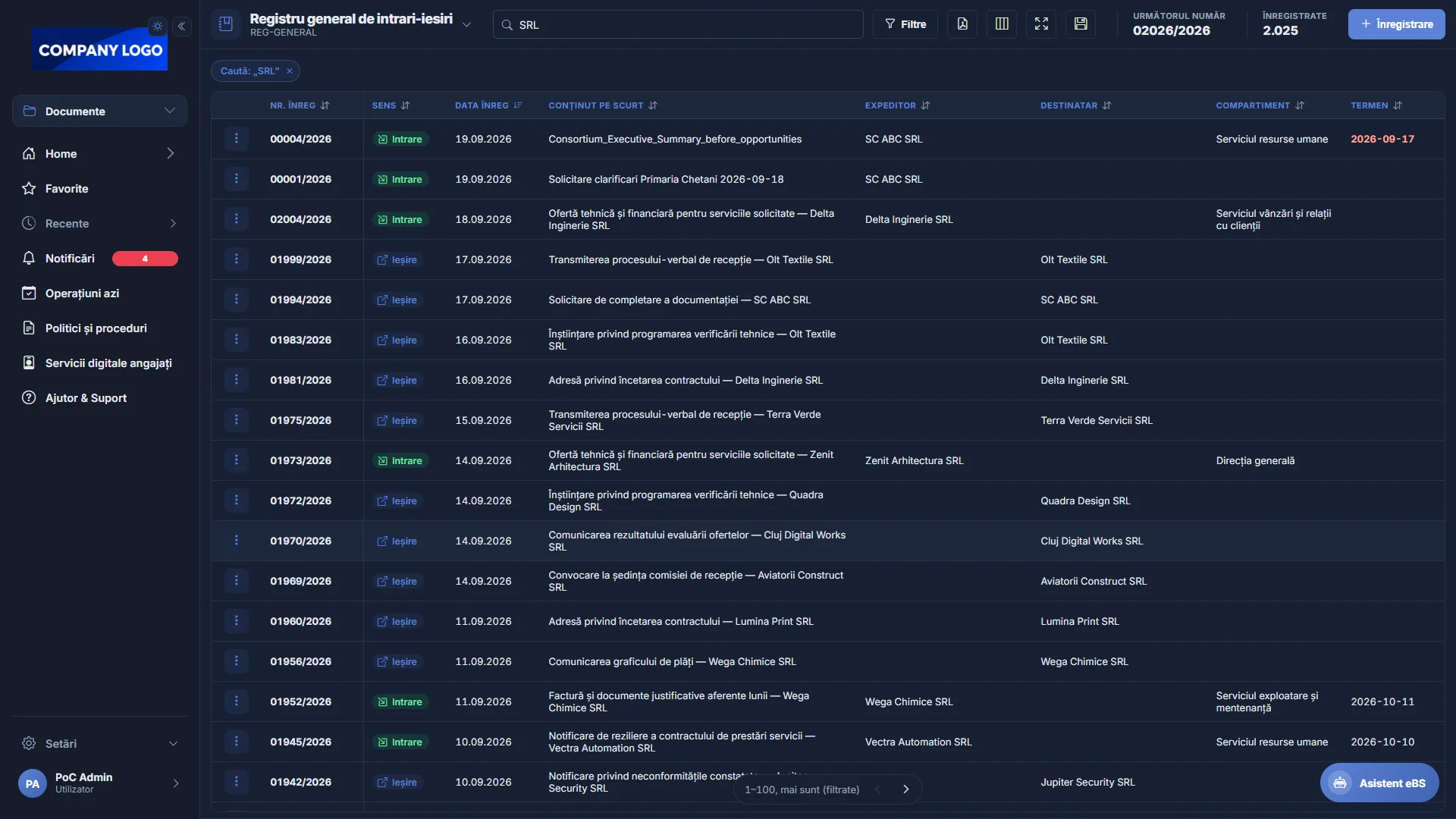Expand the Registru general de intrari-iesiri dropdown
The height and width of the screenshot is (819, 1456).
click(x=466, y=25)
